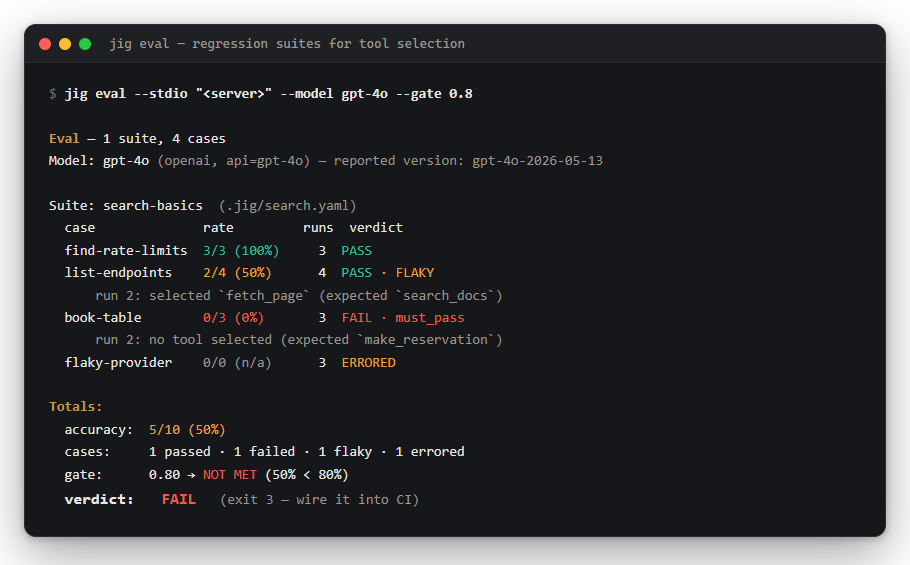This screenshot has height=565, width=910.
Task: Click the red 'NOT MET' gate status
Action: (230, 475)
